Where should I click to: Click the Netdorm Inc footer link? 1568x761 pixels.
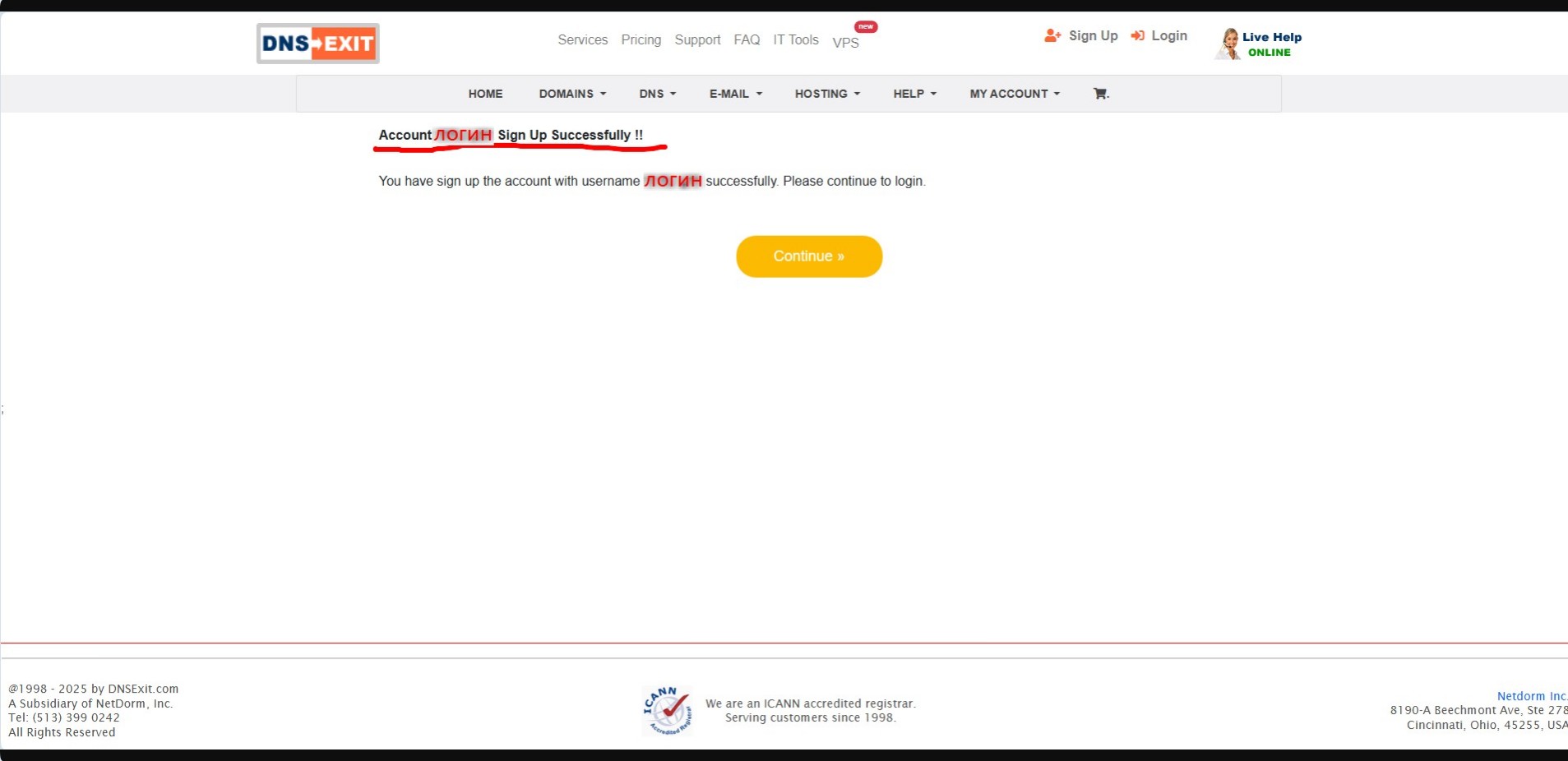click(1530, 695)
